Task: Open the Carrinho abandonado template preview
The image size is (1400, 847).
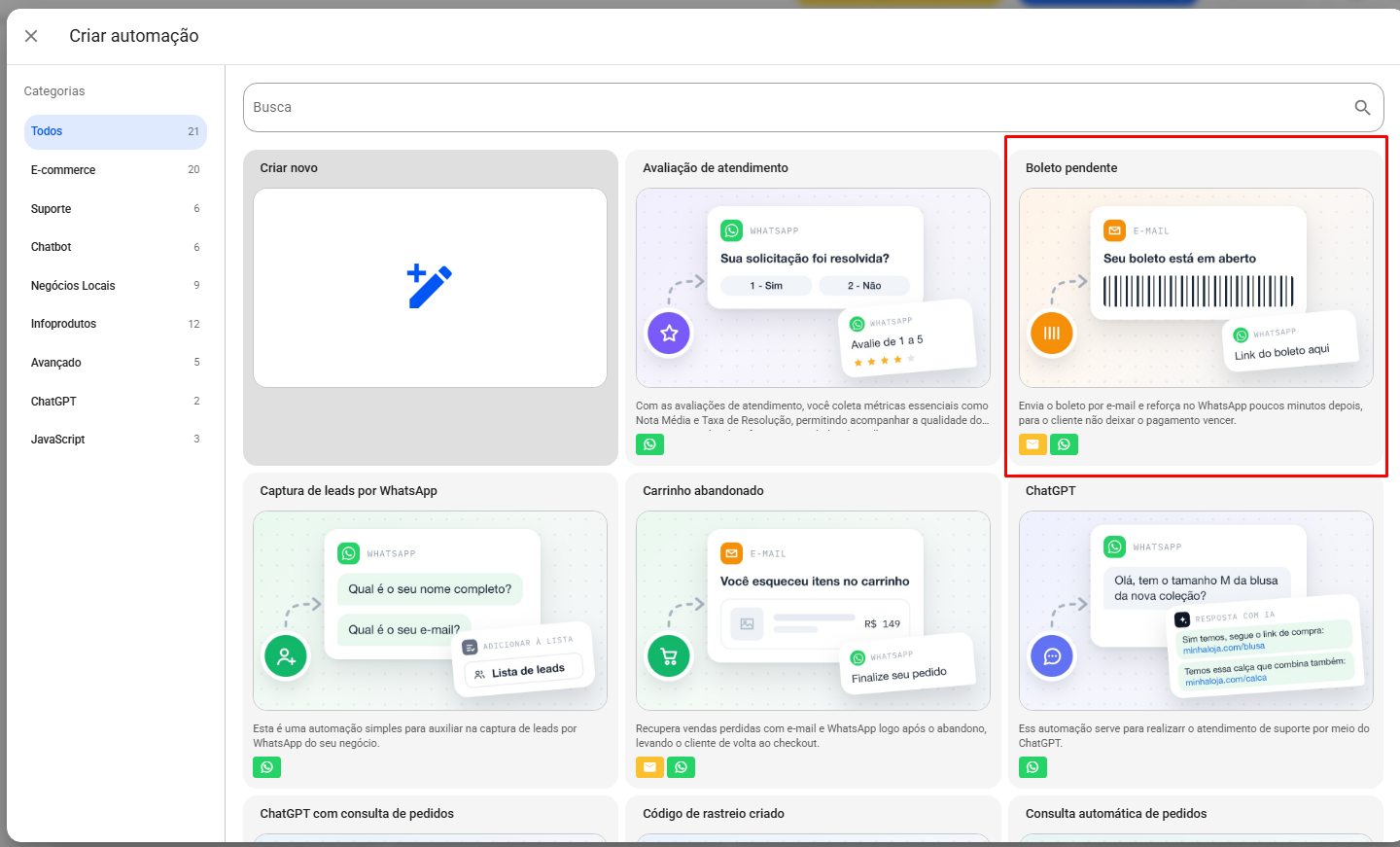Action: point(813,611)
